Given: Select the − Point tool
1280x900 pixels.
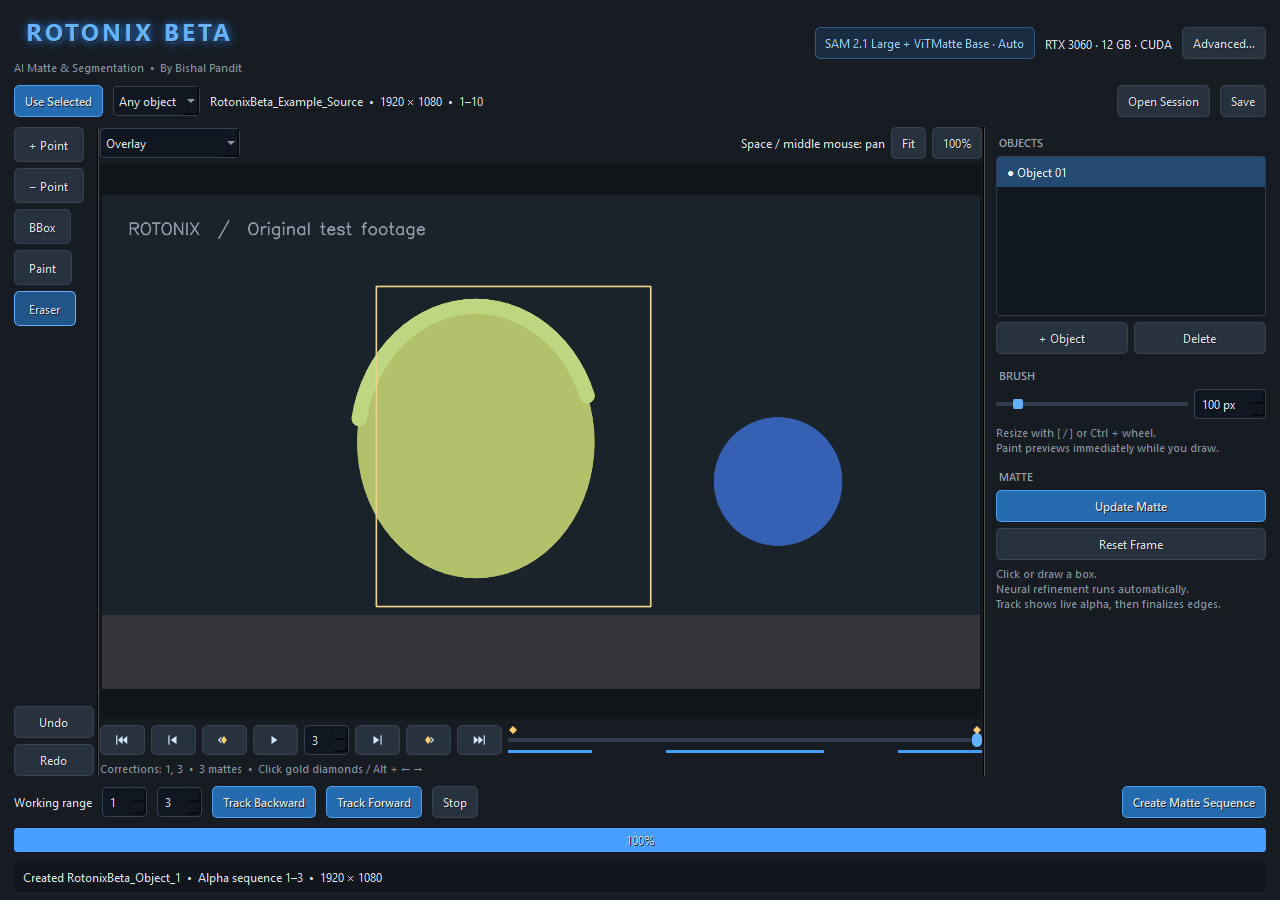Looking at the screenshot, I should pyautogui.click(x=49, y=186).
